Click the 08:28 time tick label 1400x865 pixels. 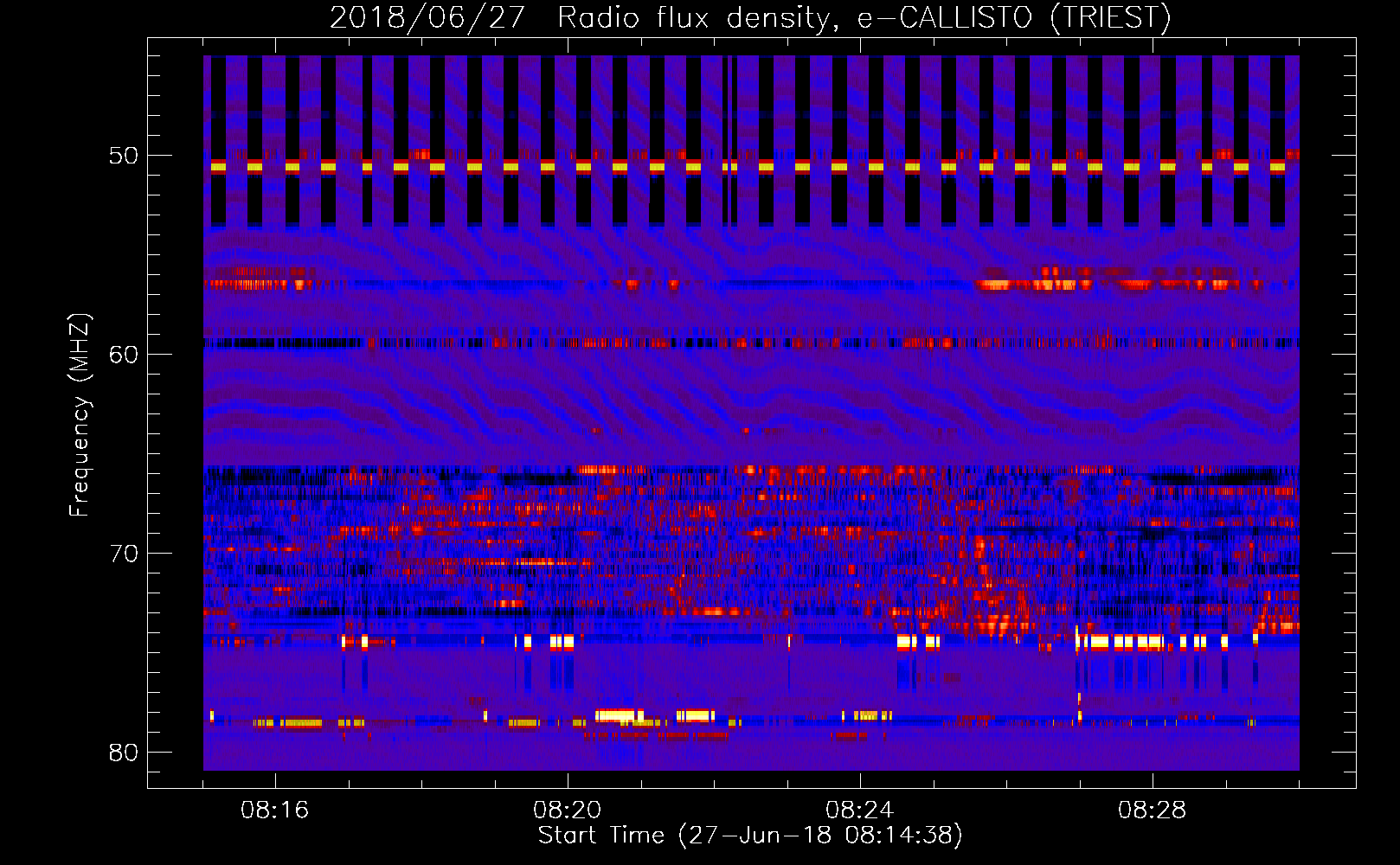pyautogui.click(x=1153, y=811)
